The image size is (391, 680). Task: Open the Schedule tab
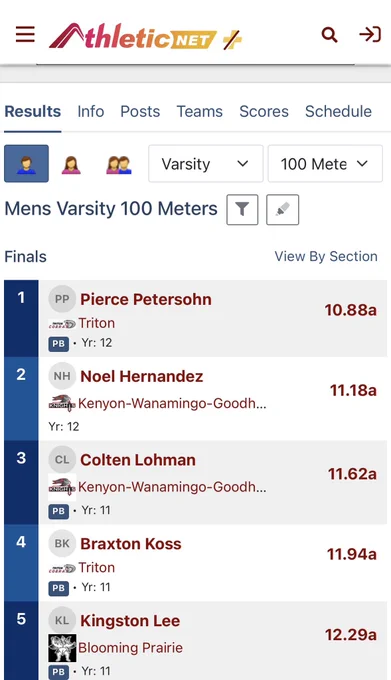tap(338, 111)
